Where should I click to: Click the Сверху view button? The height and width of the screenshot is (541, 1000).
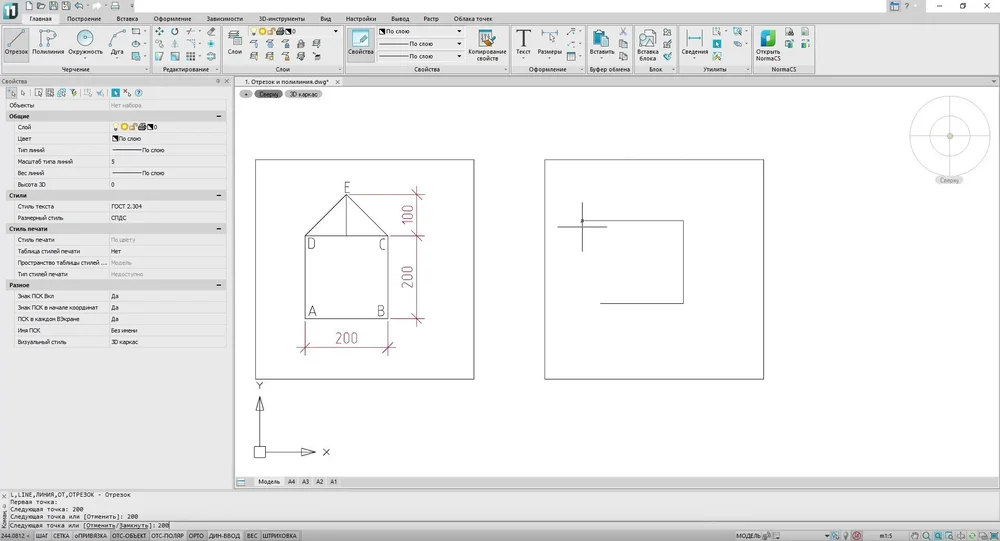tap(269, 93)
